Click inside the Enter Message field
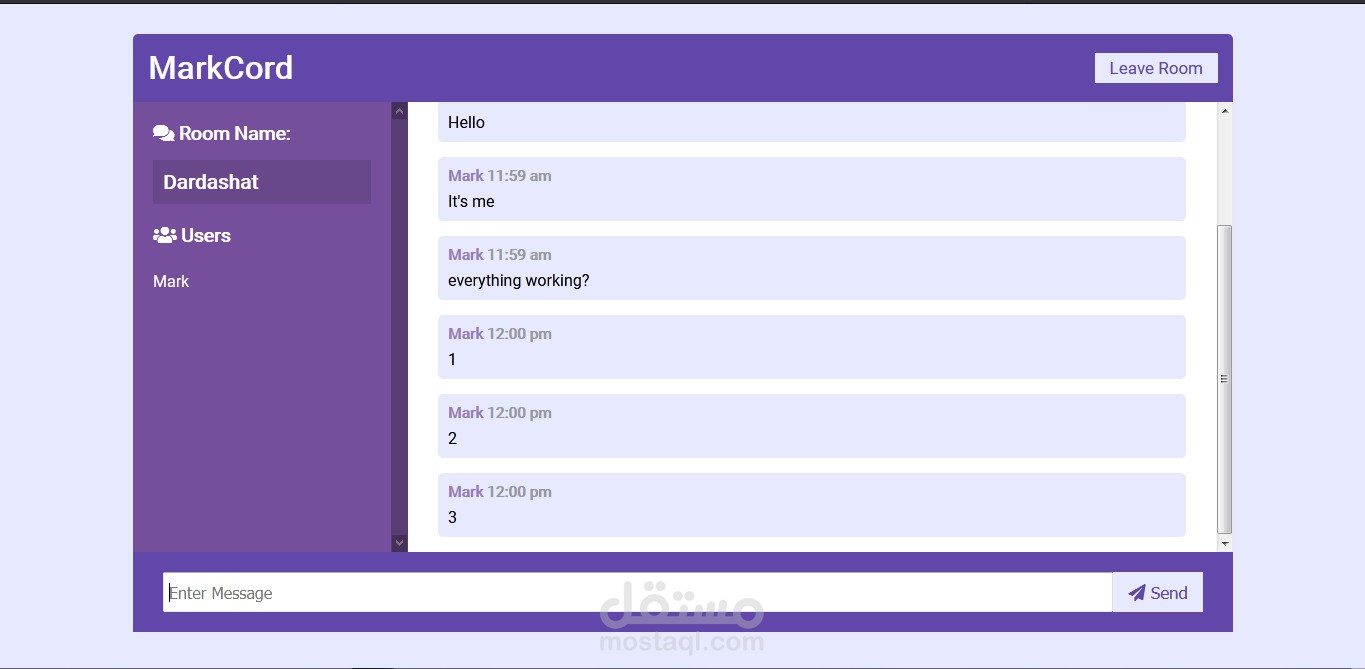Viewport: 1365px width, 669px height. click(x=637, y=592)
